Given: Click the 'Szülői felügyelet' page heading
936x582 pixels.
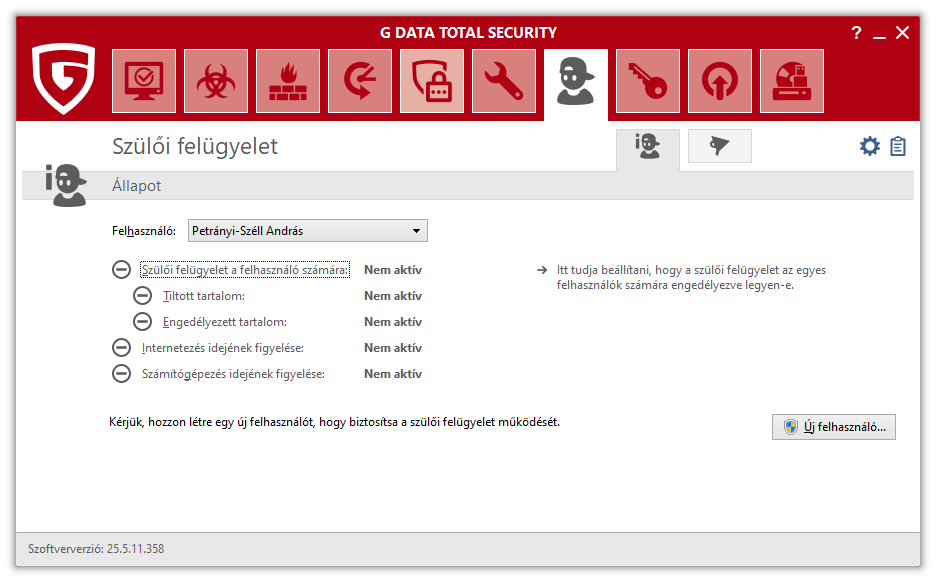Looking at the screenshot, I should pos(195,146).
